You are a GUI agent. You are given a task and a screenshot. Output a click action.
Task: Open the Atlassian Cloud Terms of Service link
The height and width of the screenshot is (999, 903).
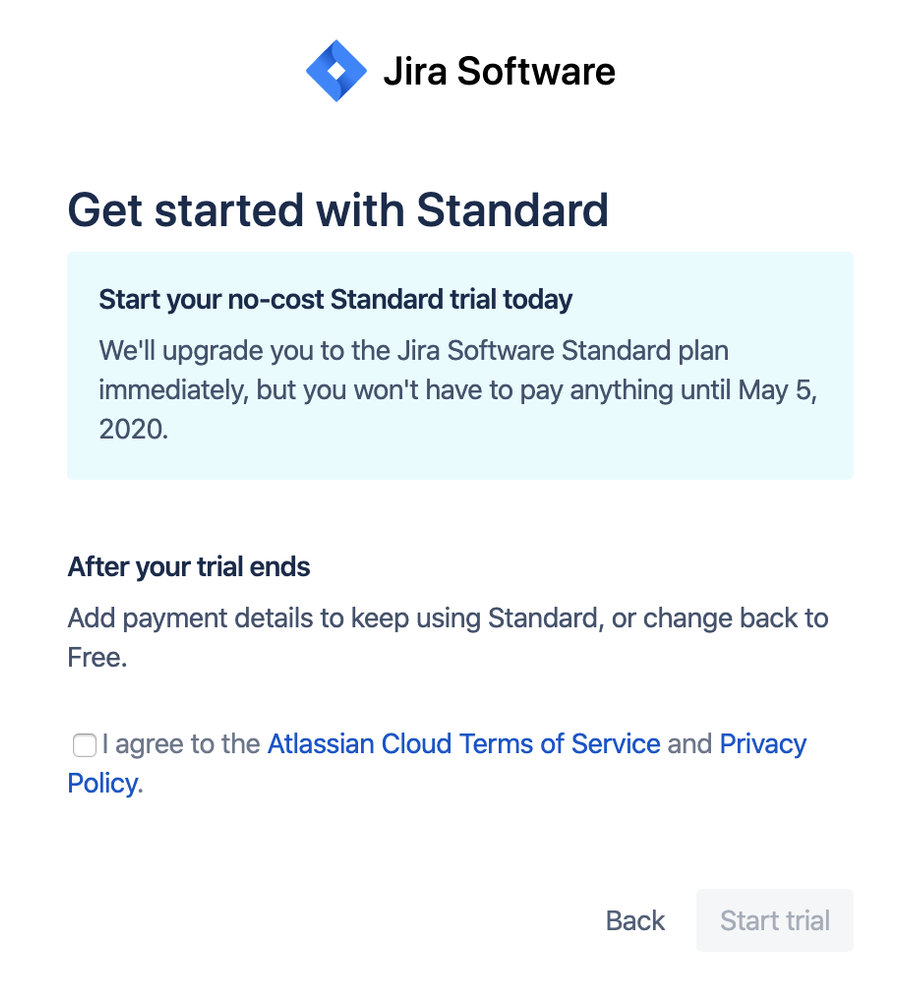(x=463, y=744)
